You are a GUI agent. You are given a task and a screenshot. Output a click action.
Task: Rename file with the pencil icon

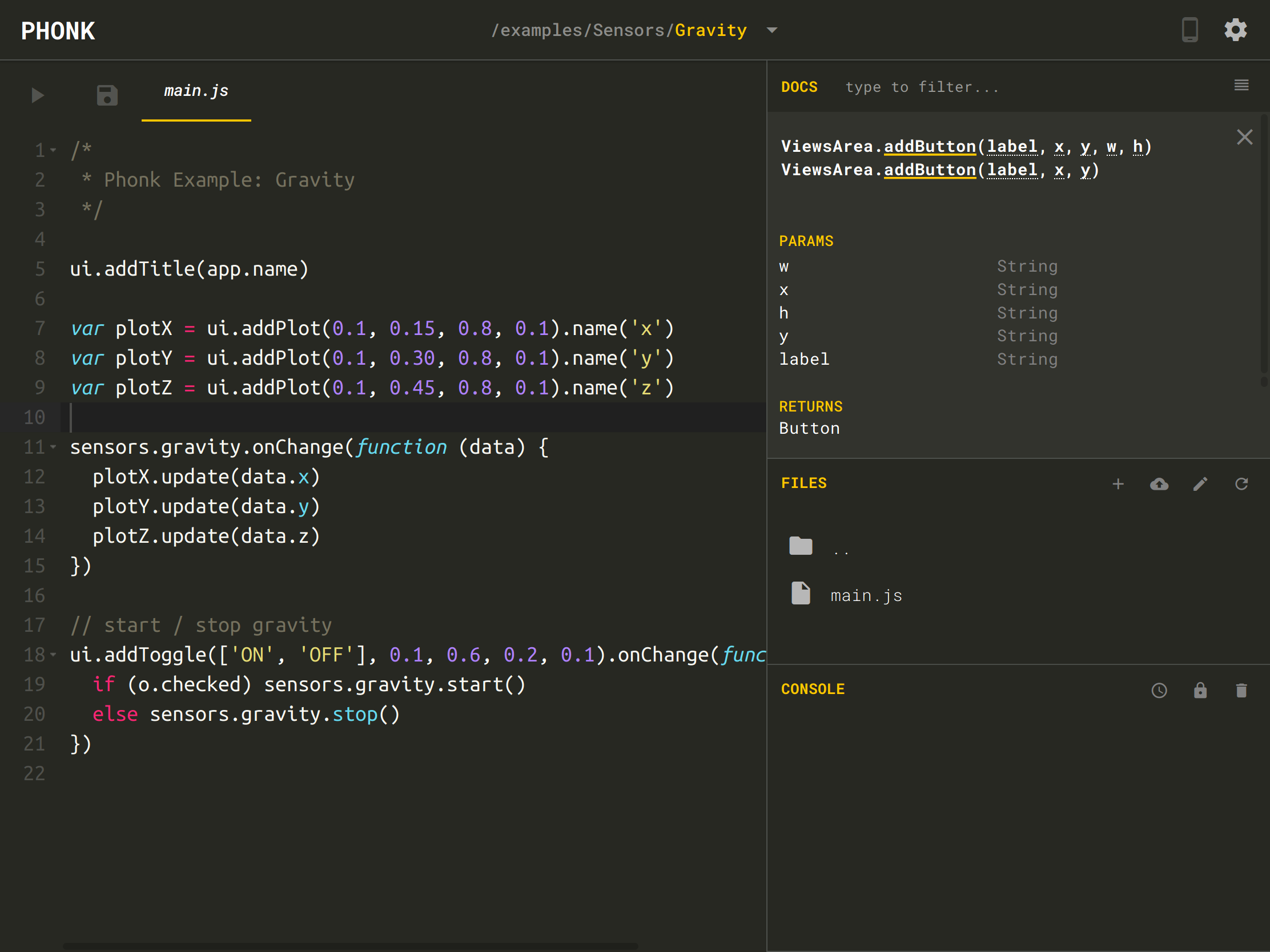tap(1200, 484)
